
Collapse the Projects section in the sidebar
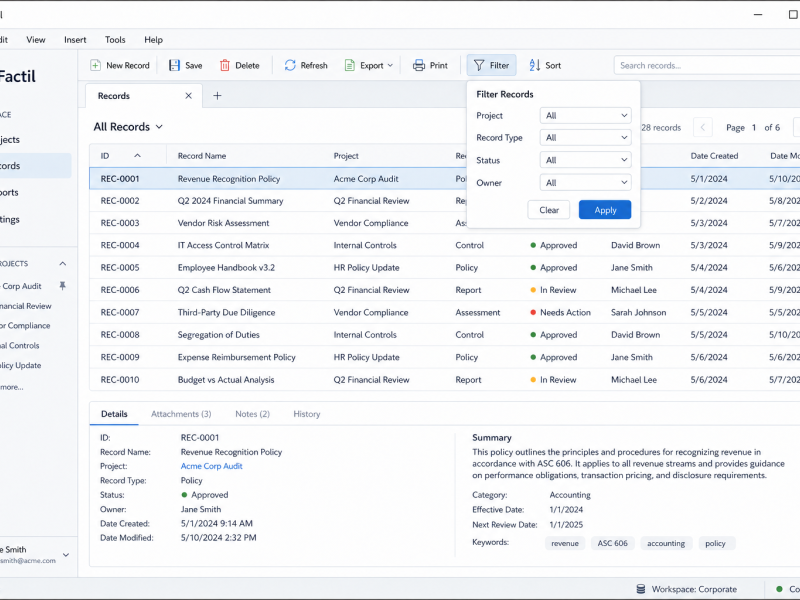click(63, 264)
